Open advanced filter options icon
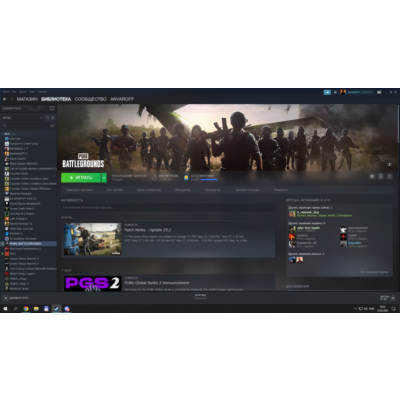The height and width of the screenshot is (400, 400). tap(52, 126)
